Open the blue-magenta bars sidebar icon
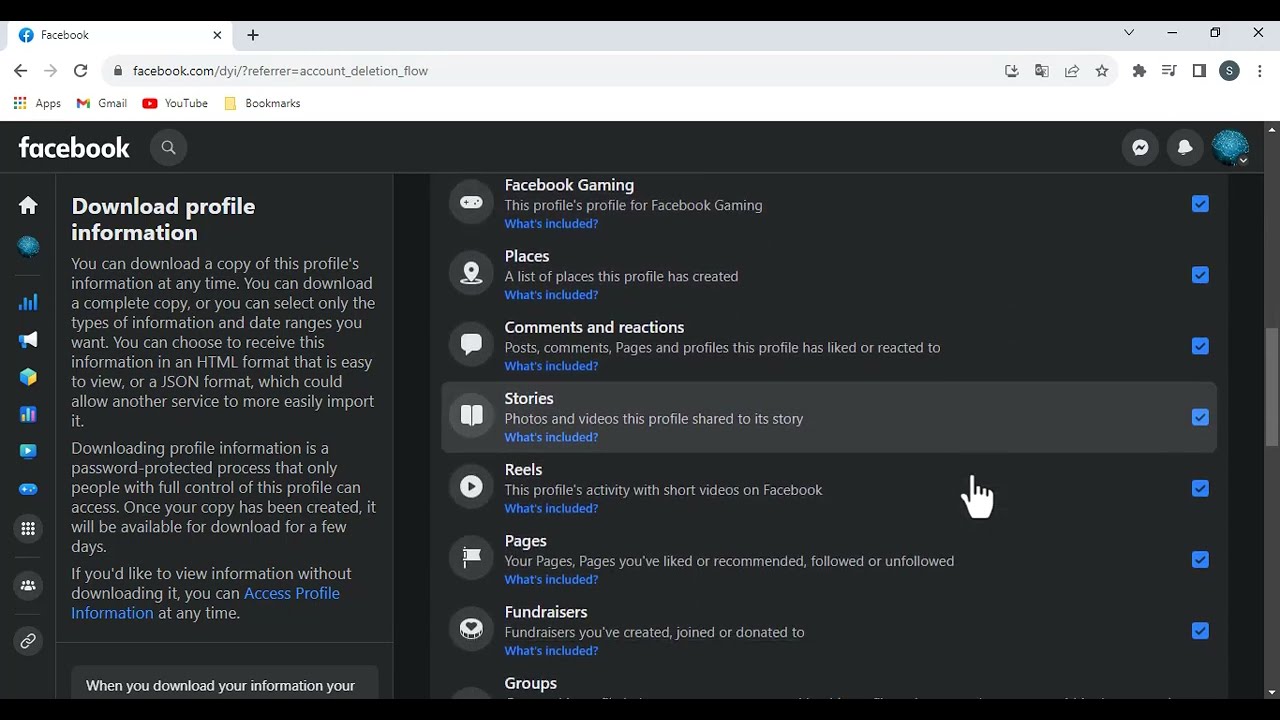 28,414
